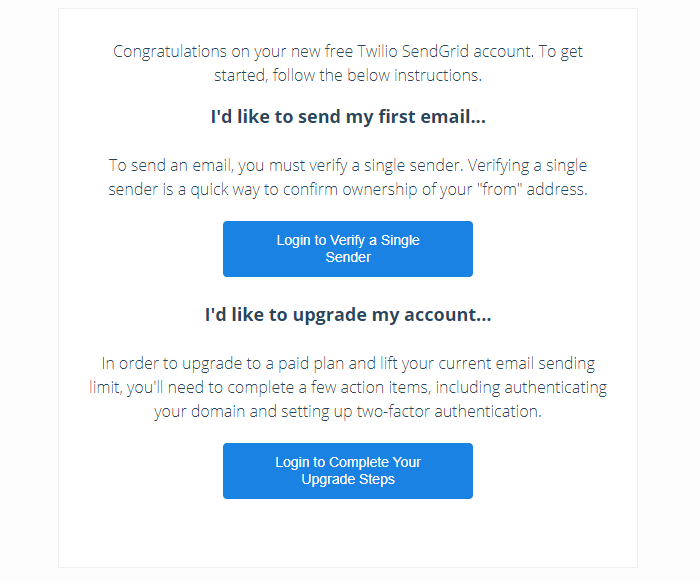Click the "I'd like to send my first email" heading

click(348, 117)
